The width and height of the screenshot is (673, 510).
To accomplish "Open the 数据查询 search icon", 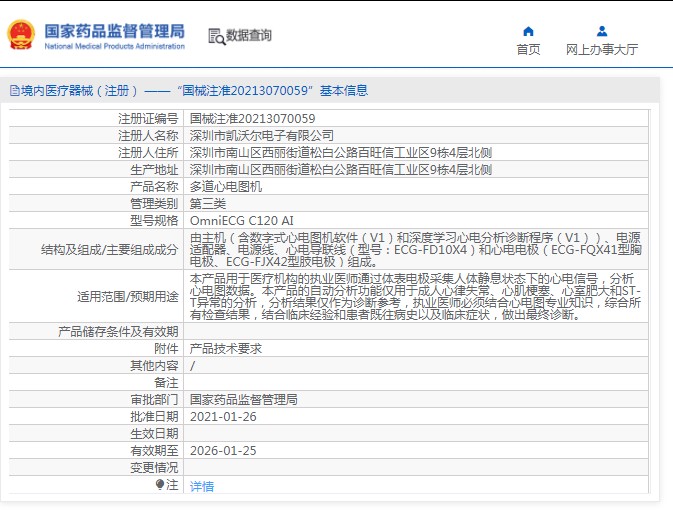I will point(217,36).
